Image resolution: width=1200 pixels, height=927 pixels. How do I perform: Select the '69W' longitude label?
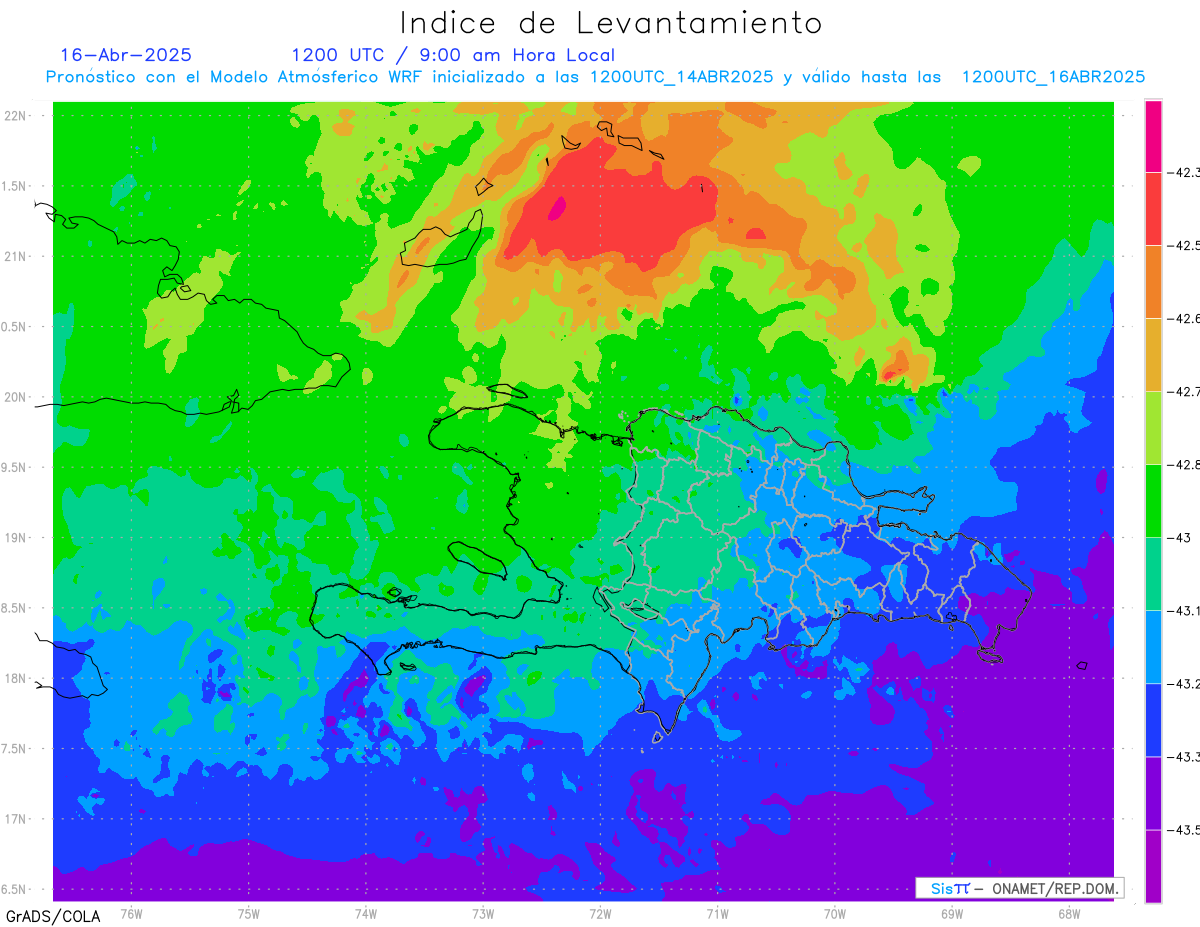tap(952, 913)
